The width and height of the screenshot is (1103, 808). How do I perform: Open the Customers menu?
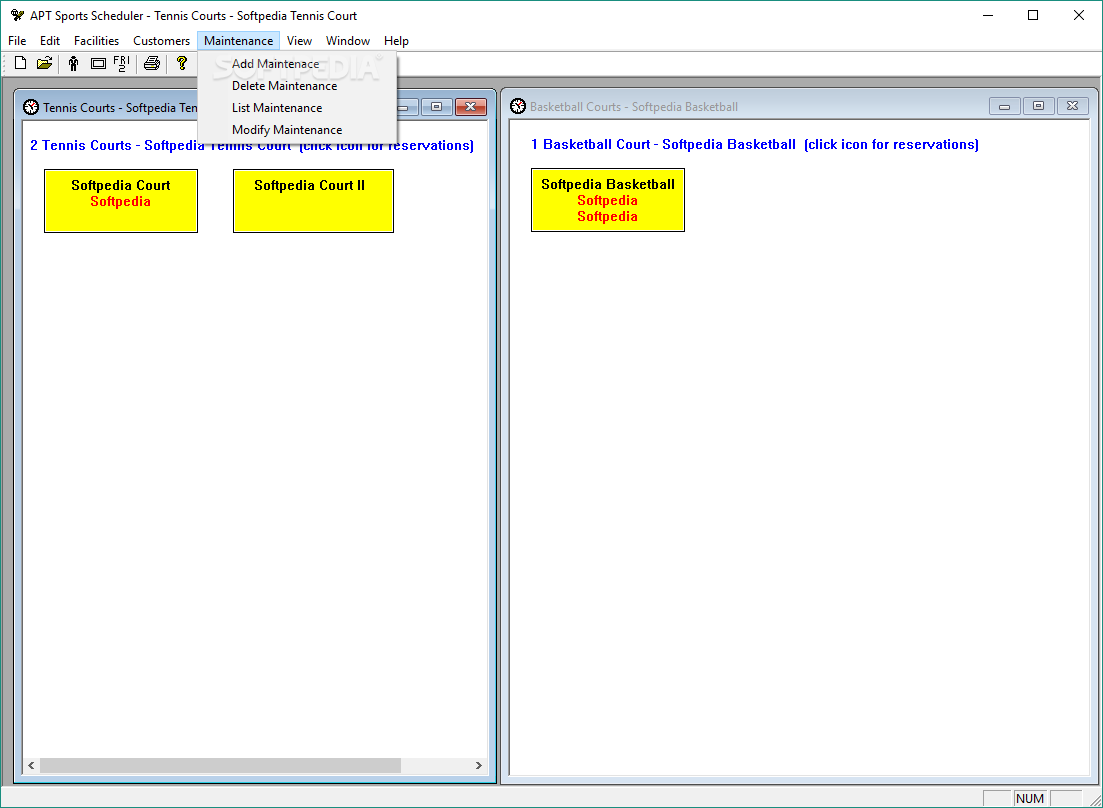(161, 41)
